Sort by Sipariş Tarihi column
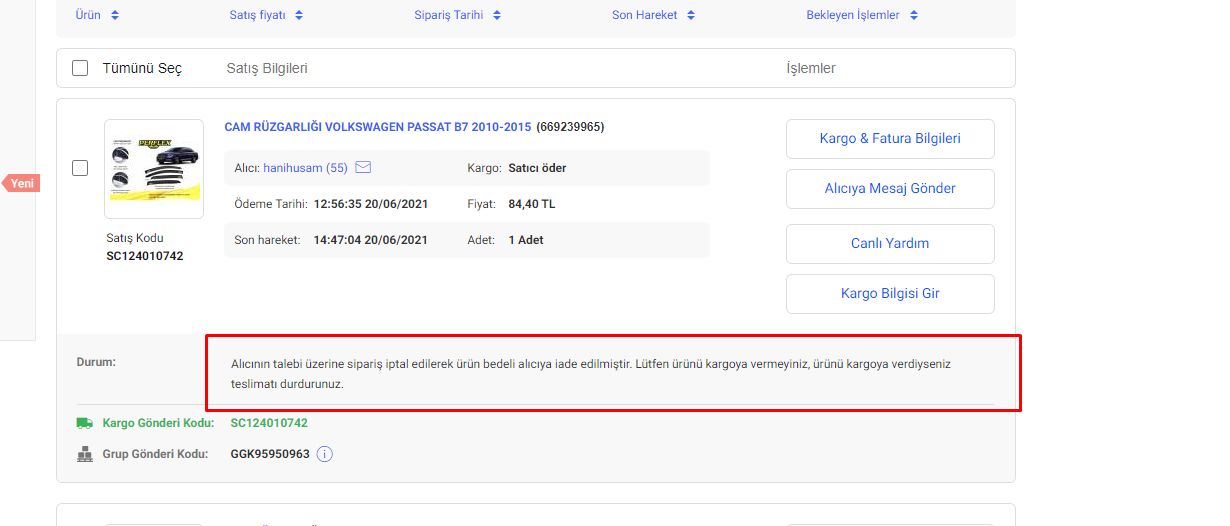 point(458,15)
